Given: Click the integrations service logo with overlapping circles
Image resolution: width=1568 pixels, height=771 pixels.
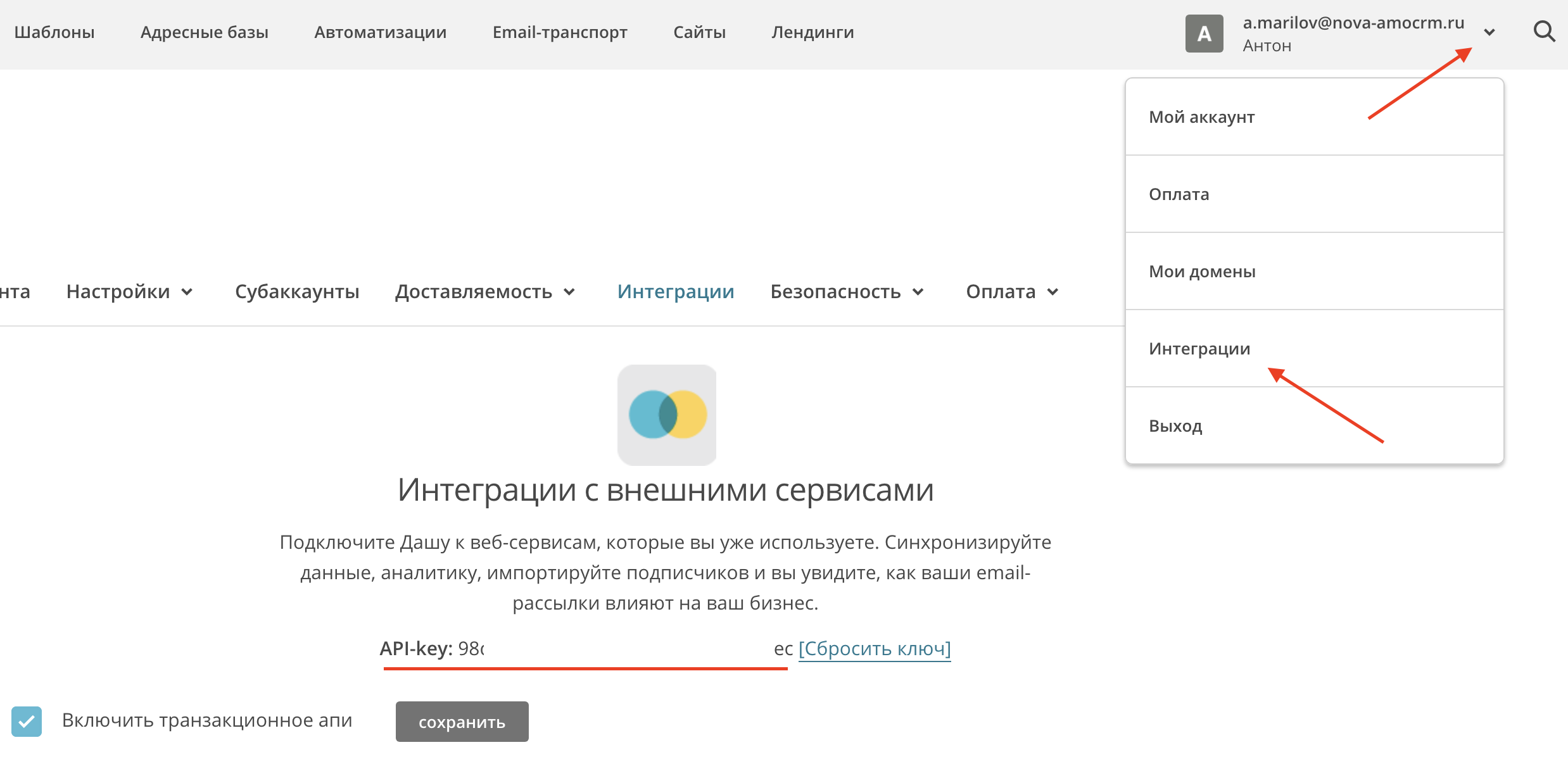Looking at the screenshot, I should 666,414.
